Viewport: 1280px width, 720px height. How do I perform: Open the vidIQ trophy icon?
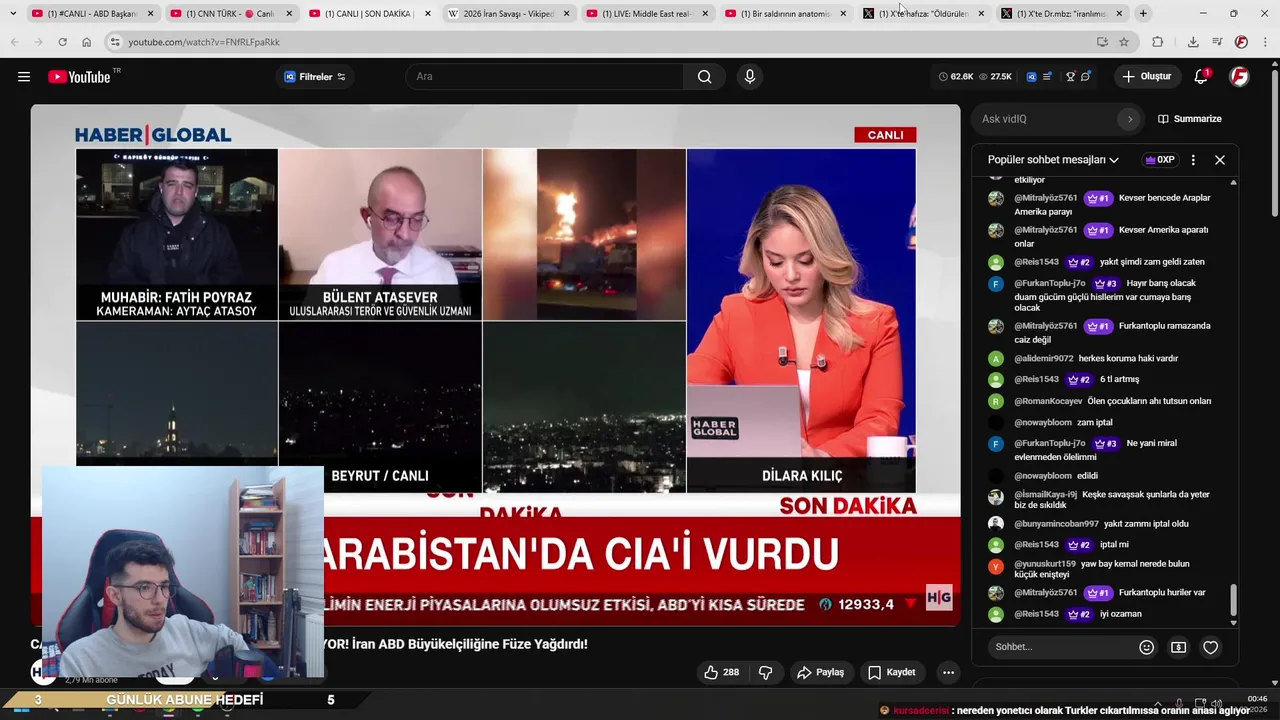(x=1070, y=77)
